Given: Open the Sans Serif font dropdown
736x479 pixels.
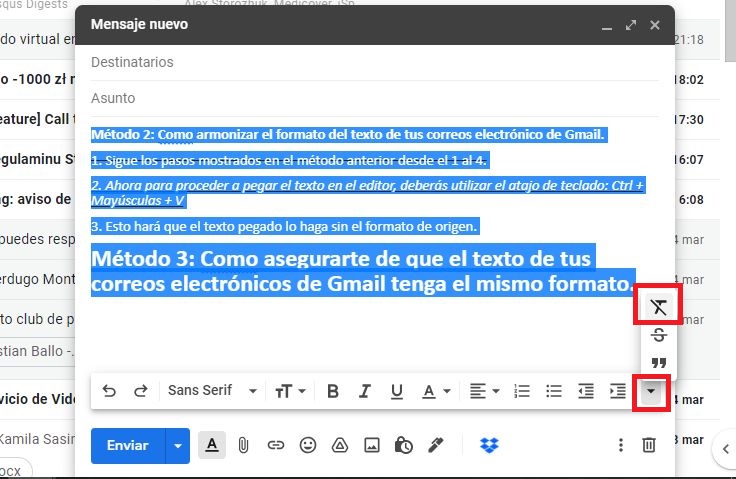Looking at the screenshot, I should (x=212, y=391).
